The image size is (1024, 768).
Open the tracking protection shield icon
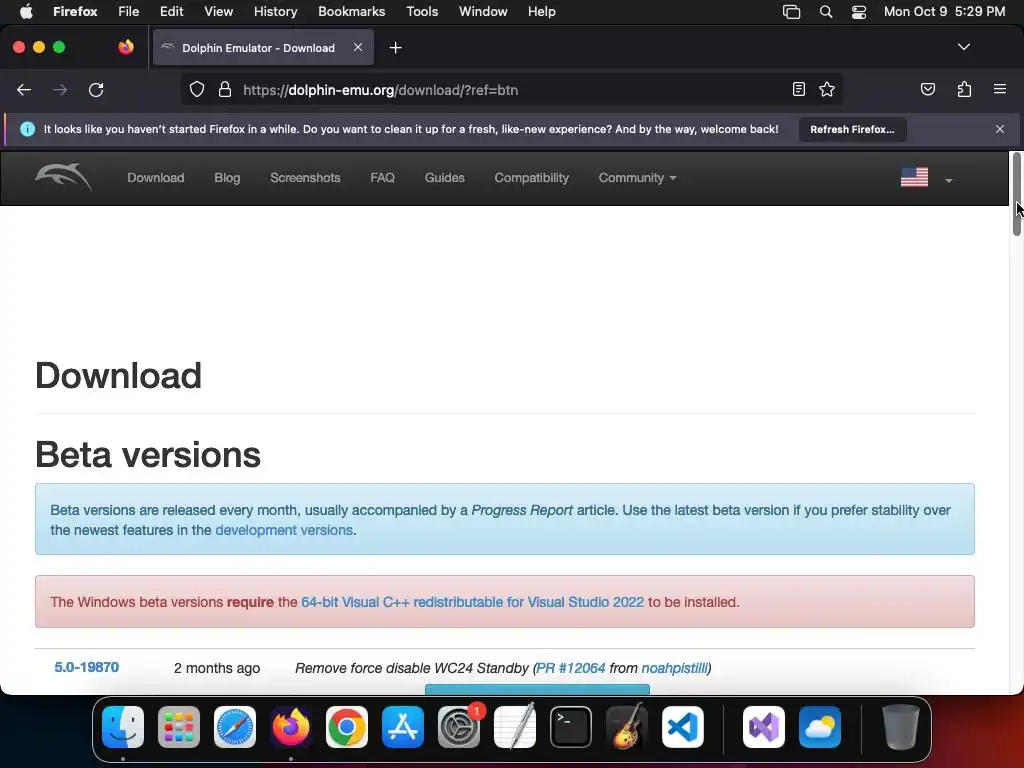tap(197, 89)
